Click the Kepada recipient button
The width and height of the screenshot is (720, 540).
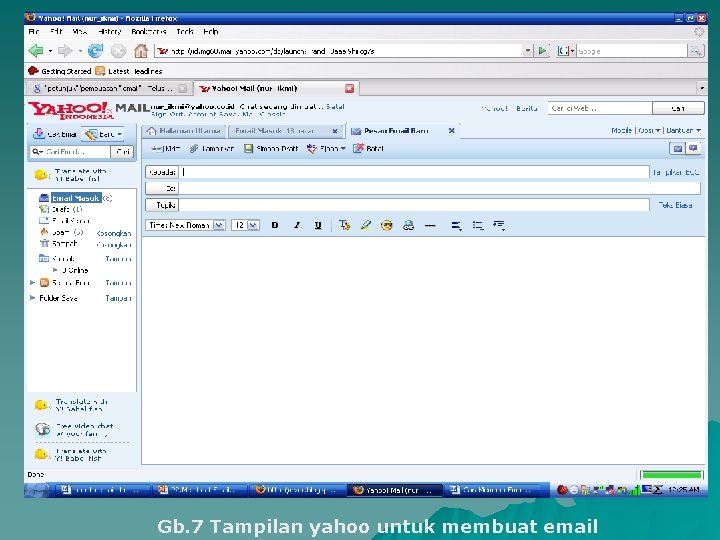162,172
